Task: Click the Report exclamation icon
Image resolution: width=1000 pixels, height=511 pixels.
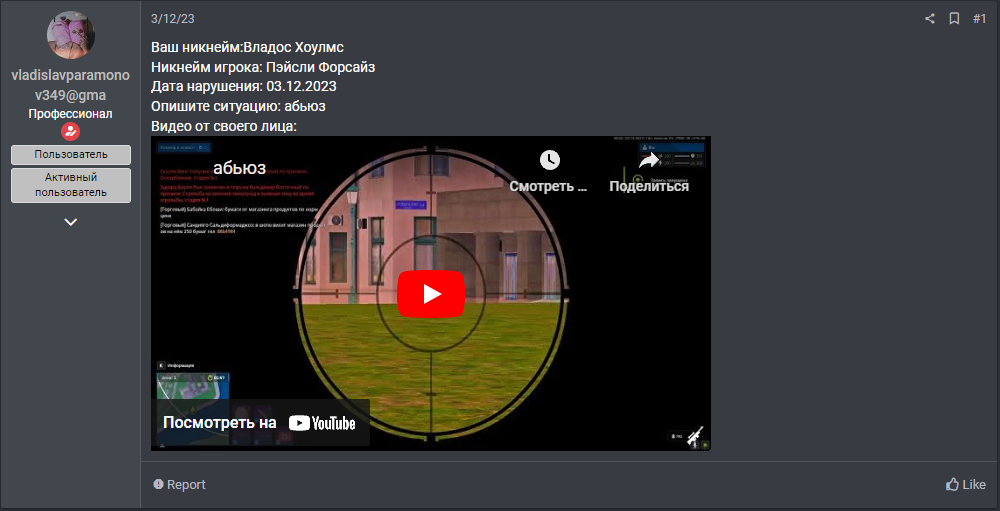Action: click(x=158, y=484)
